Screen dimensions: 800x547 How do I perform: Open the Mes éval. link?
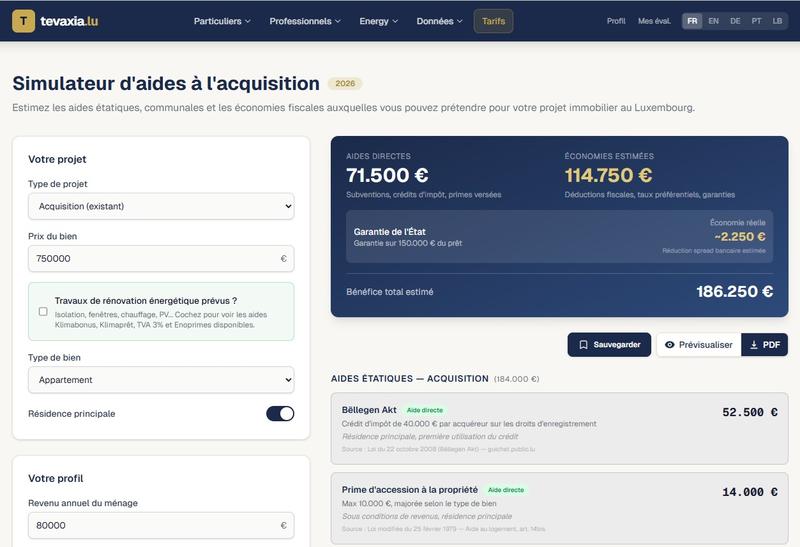pos(654,21)
